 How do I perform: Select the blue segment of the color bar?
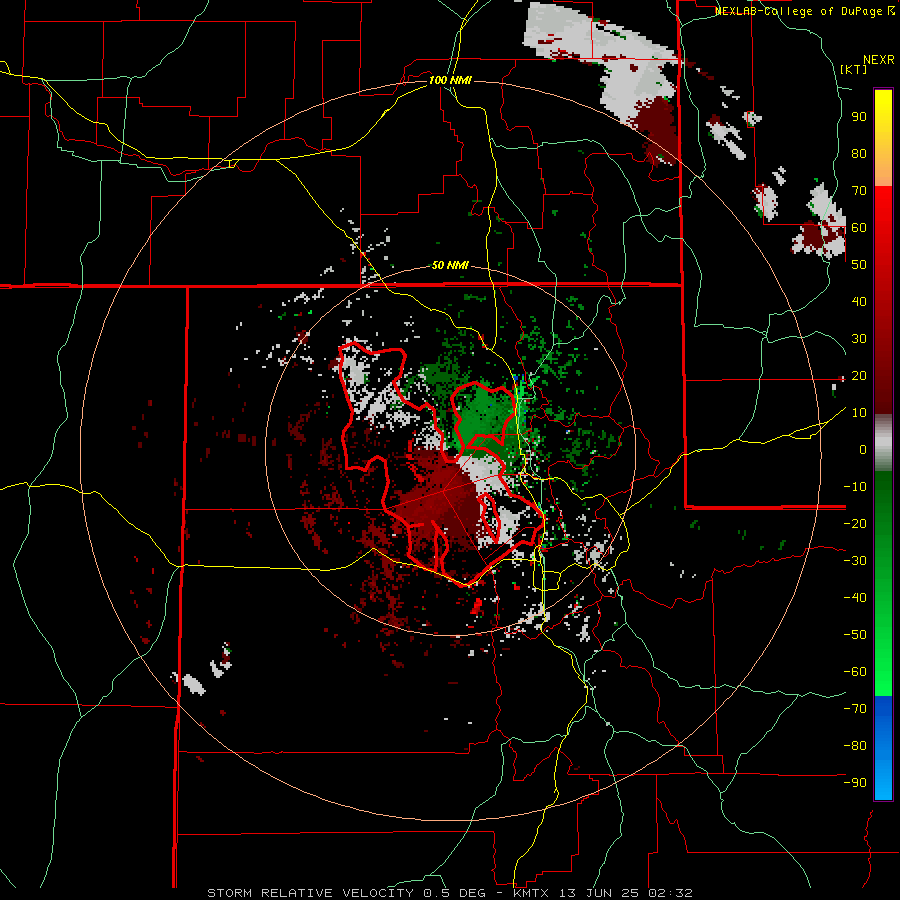(x=883, y=748)
